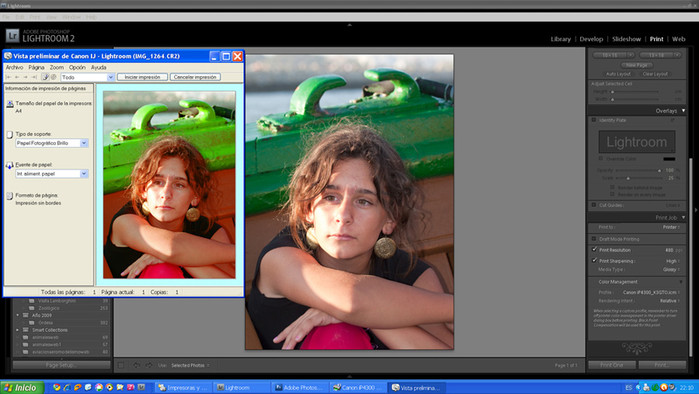
Task: Enable the Identity Plate checkbox
Action: pos(594,120)
